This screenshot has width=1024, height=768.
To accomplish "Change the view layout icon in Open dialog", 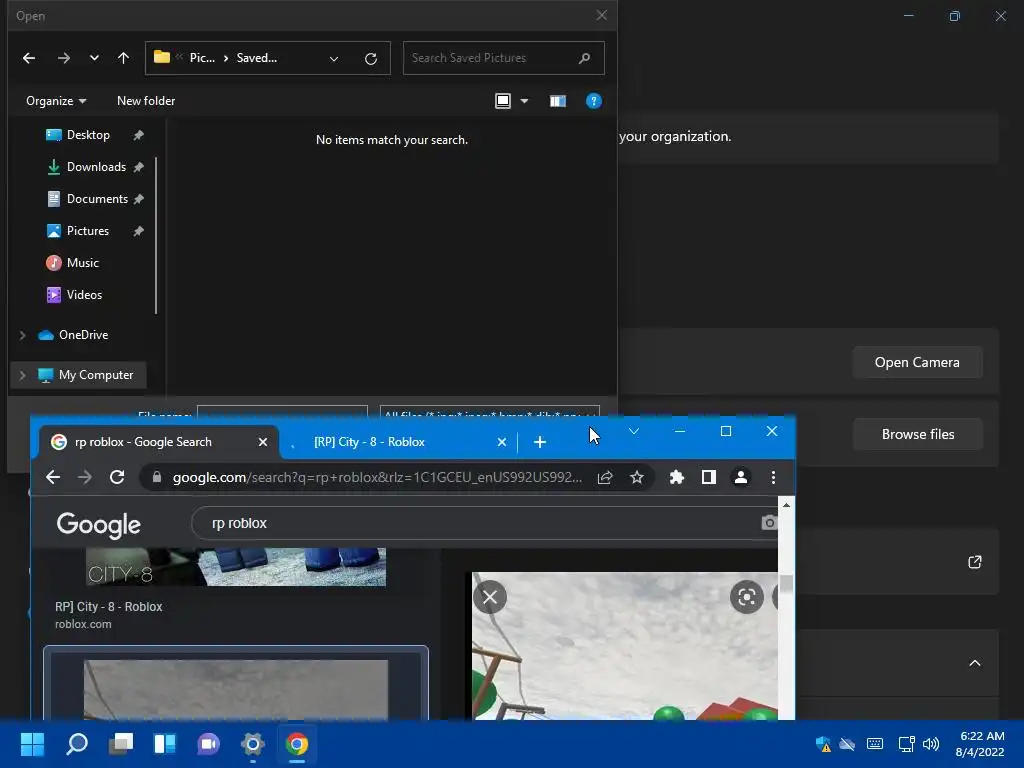I will pos(503,101).
